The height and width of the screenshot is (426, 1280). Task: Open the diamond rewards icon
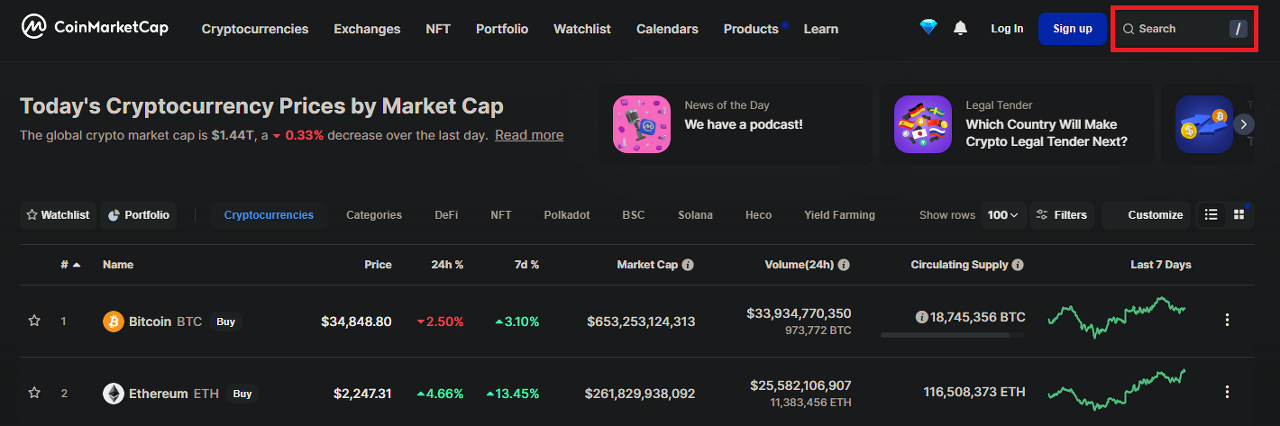[x=928, y=28]
